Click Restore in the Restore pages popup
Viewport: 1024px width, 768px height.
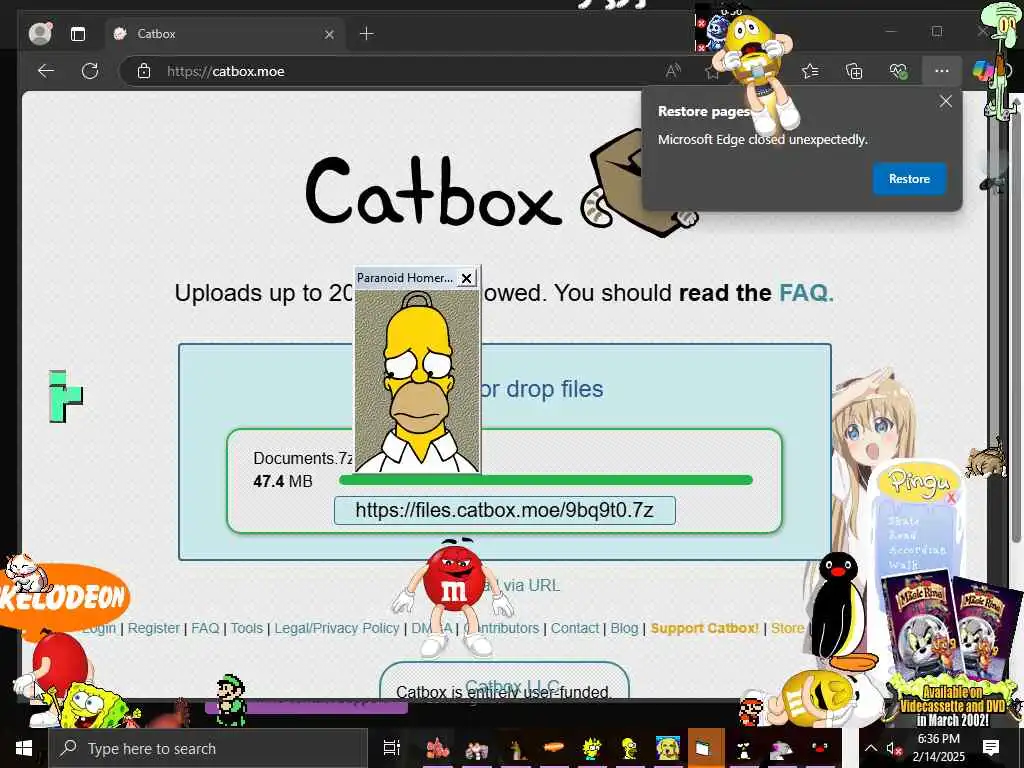pyautogui.click(x=909, y=178)
